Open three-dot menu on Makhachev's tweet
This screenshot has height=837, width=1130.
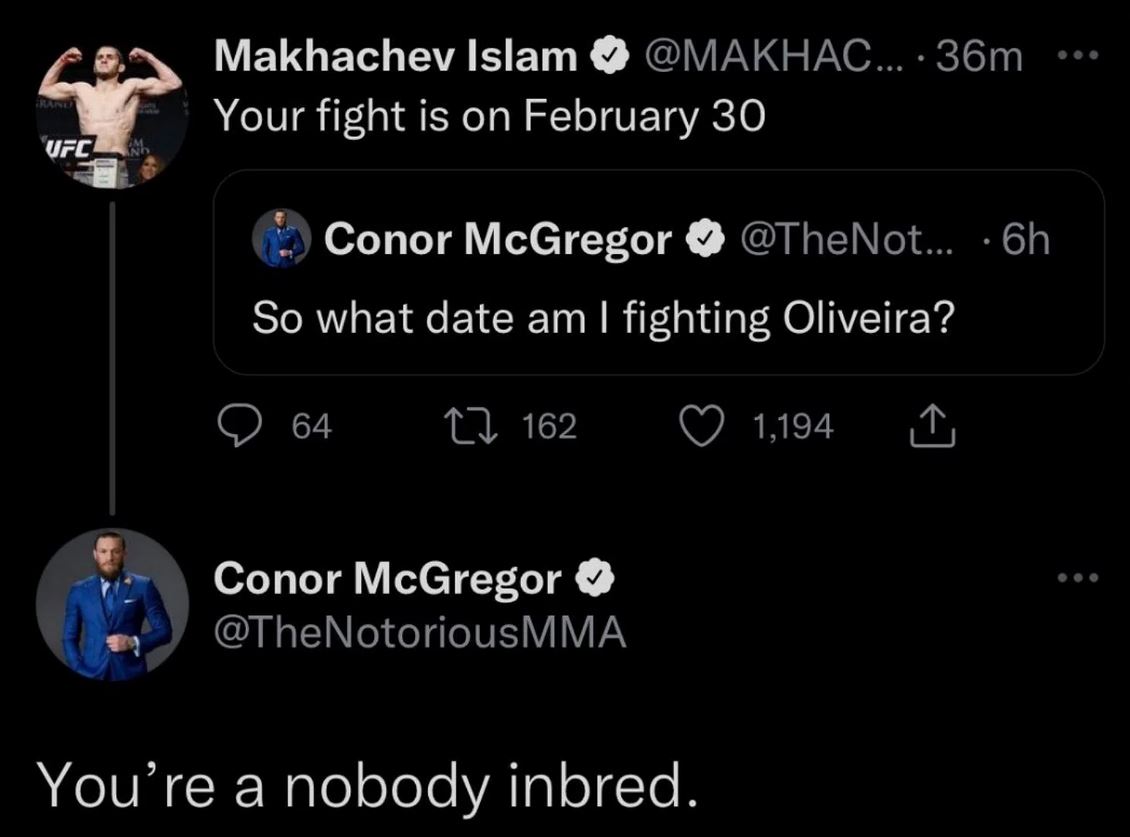pyautogui.click(x=1078, y=55)
